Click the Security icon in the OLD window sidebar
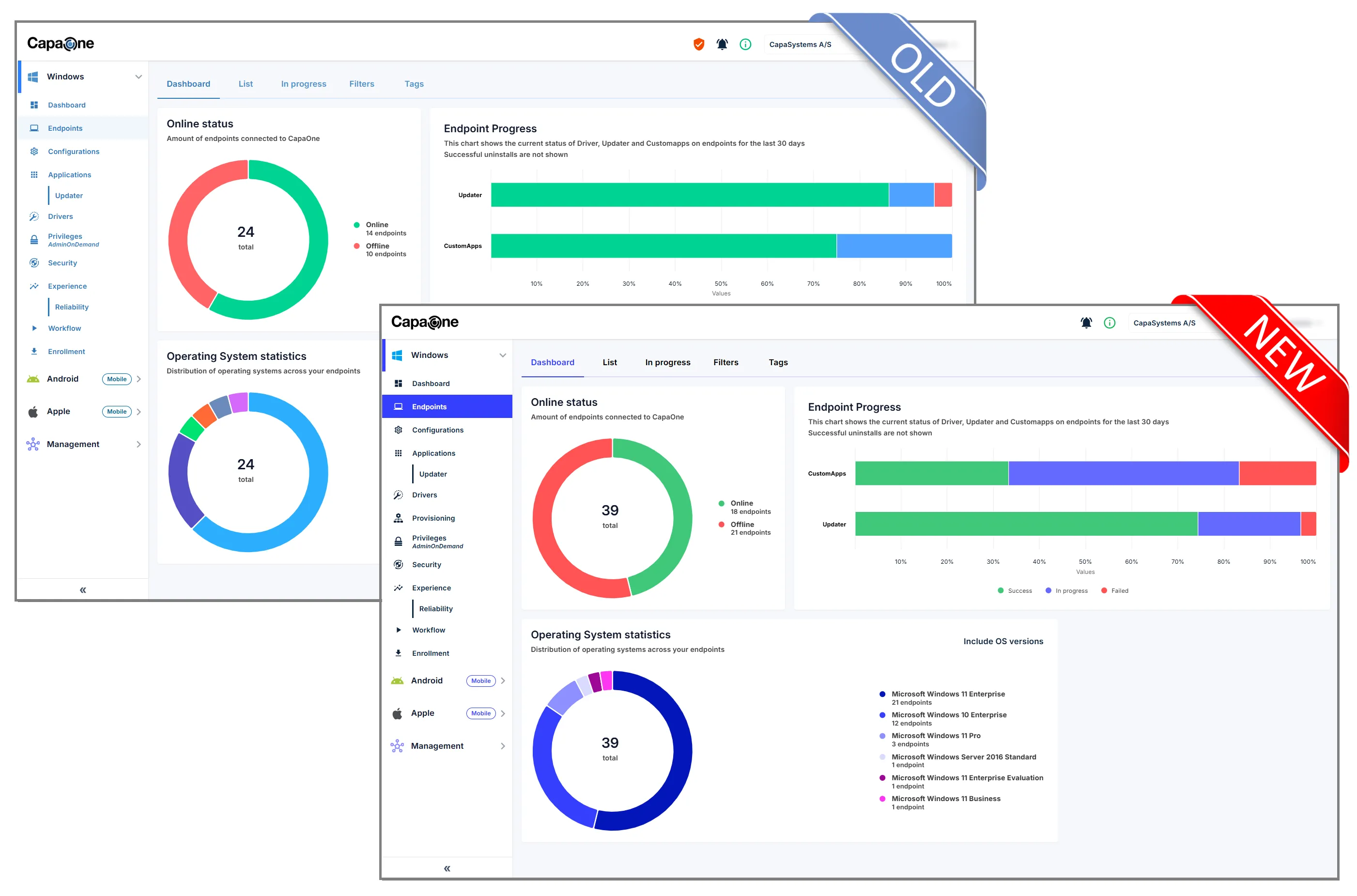 (x=34, y=263)
